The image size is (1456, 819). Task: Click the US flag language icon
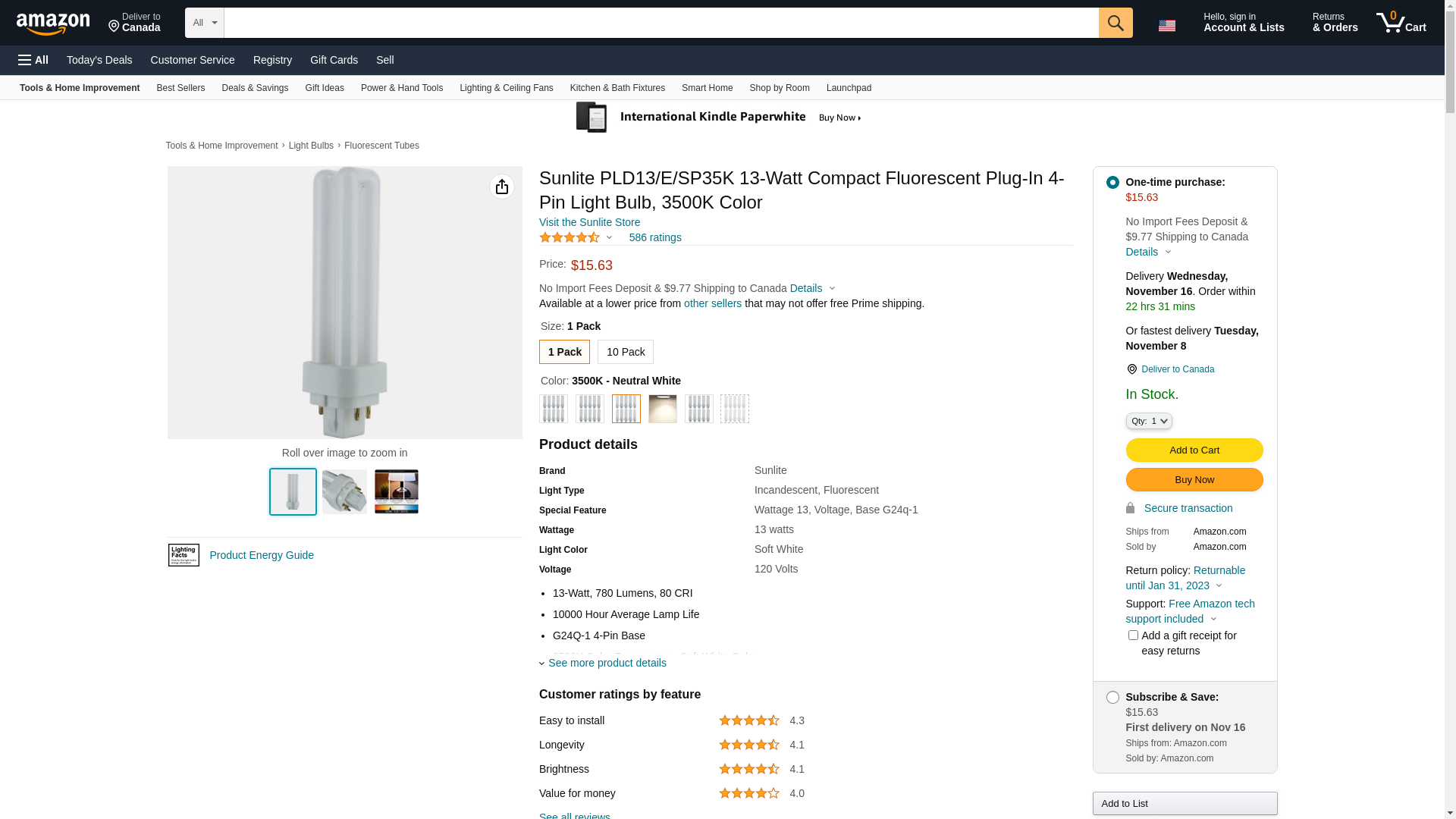(x=1166, y=25)
